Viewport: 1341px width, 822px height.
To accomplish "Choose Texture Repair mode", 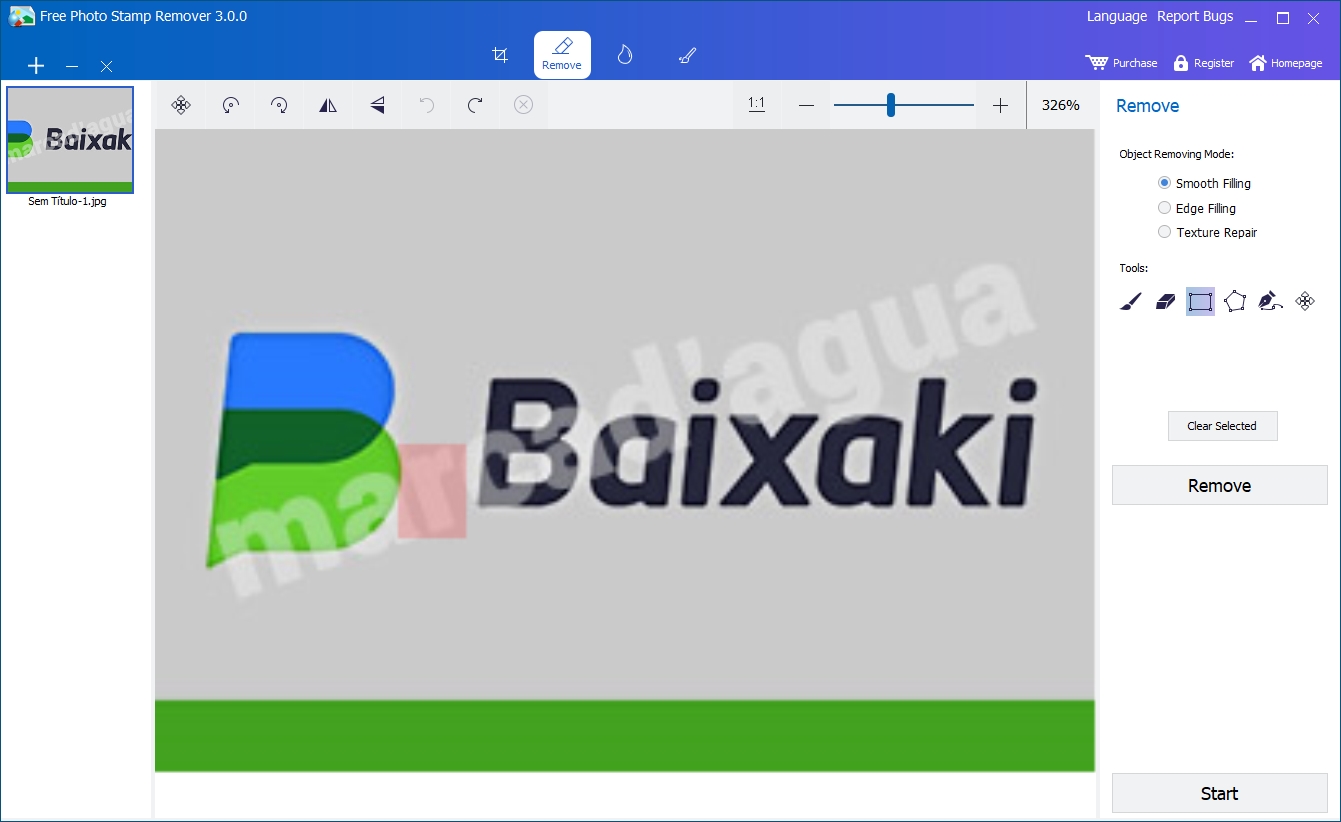I will [1164, 232].
